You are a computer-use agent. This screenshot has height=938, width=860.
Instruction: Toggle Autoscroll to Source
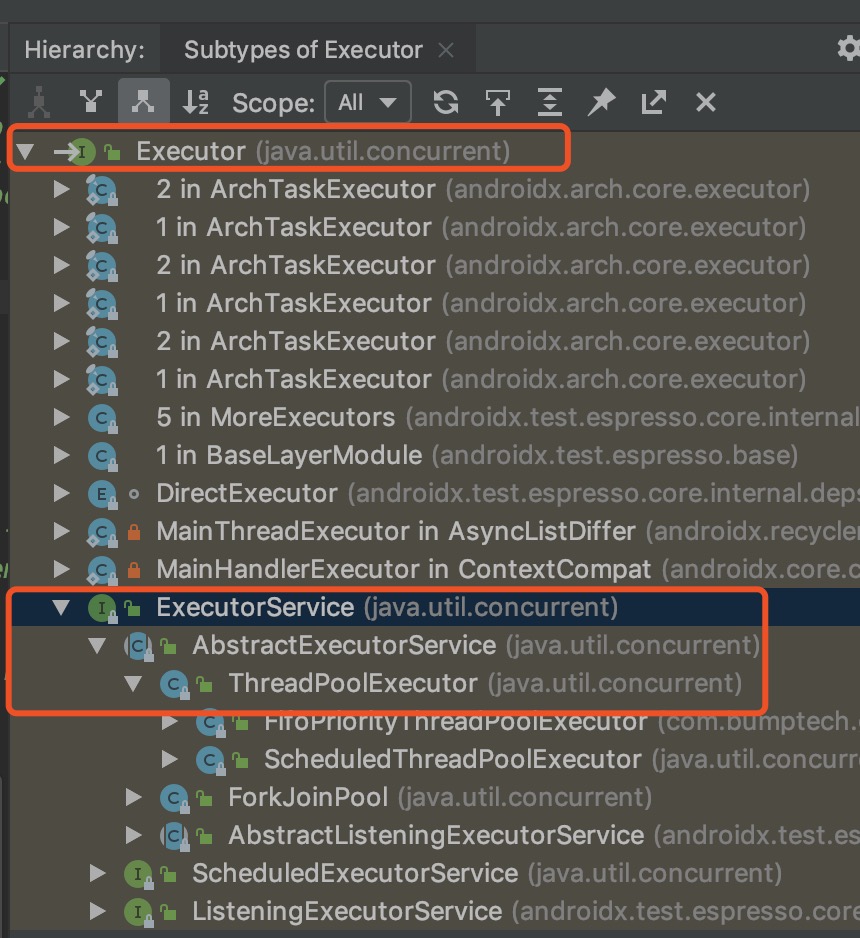(x=498, y=102)
